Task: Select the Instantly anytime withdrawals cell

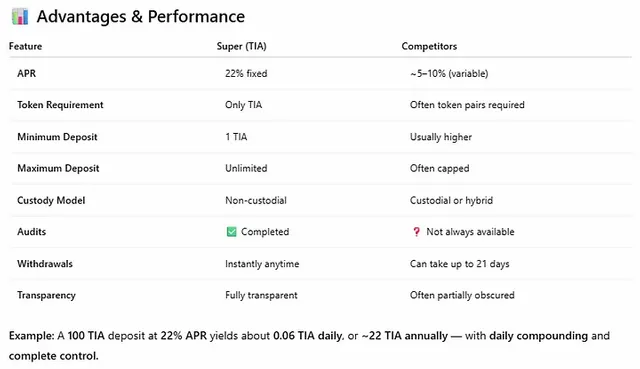Action: pos(262,264)
